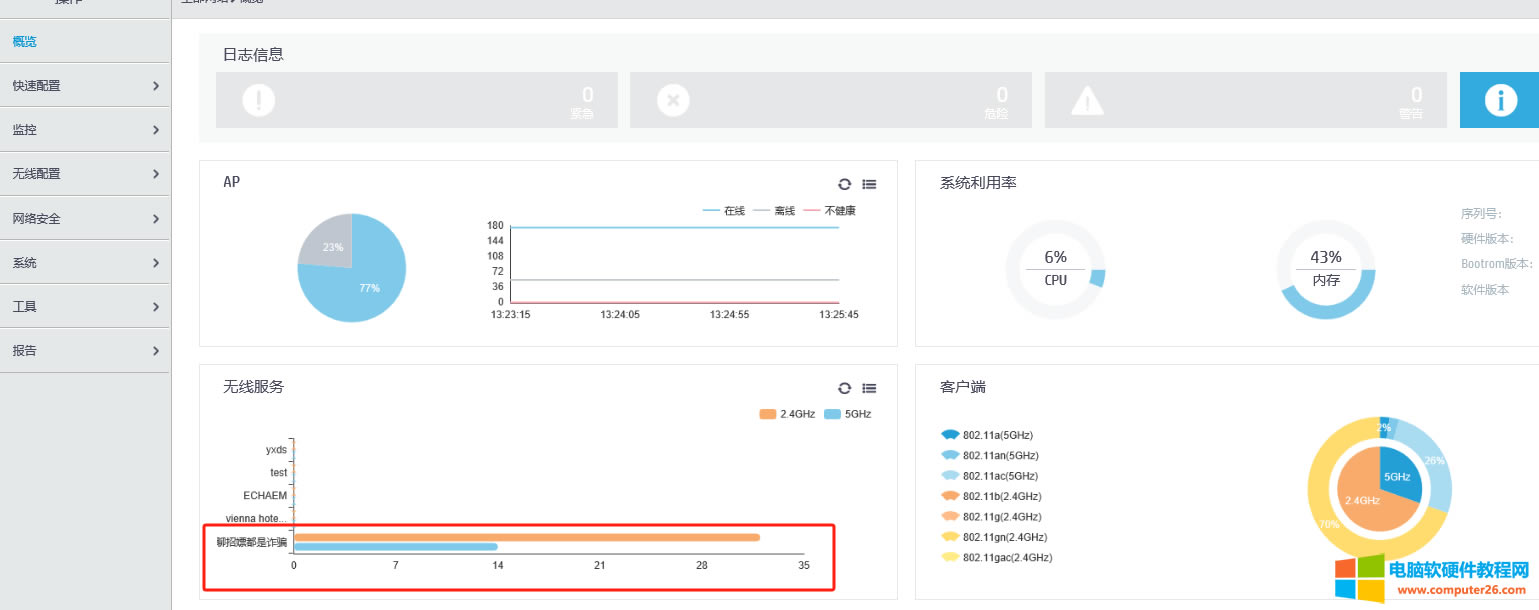
Task: Open the list view icon in AP panel
Action: [x=869, y=184]
